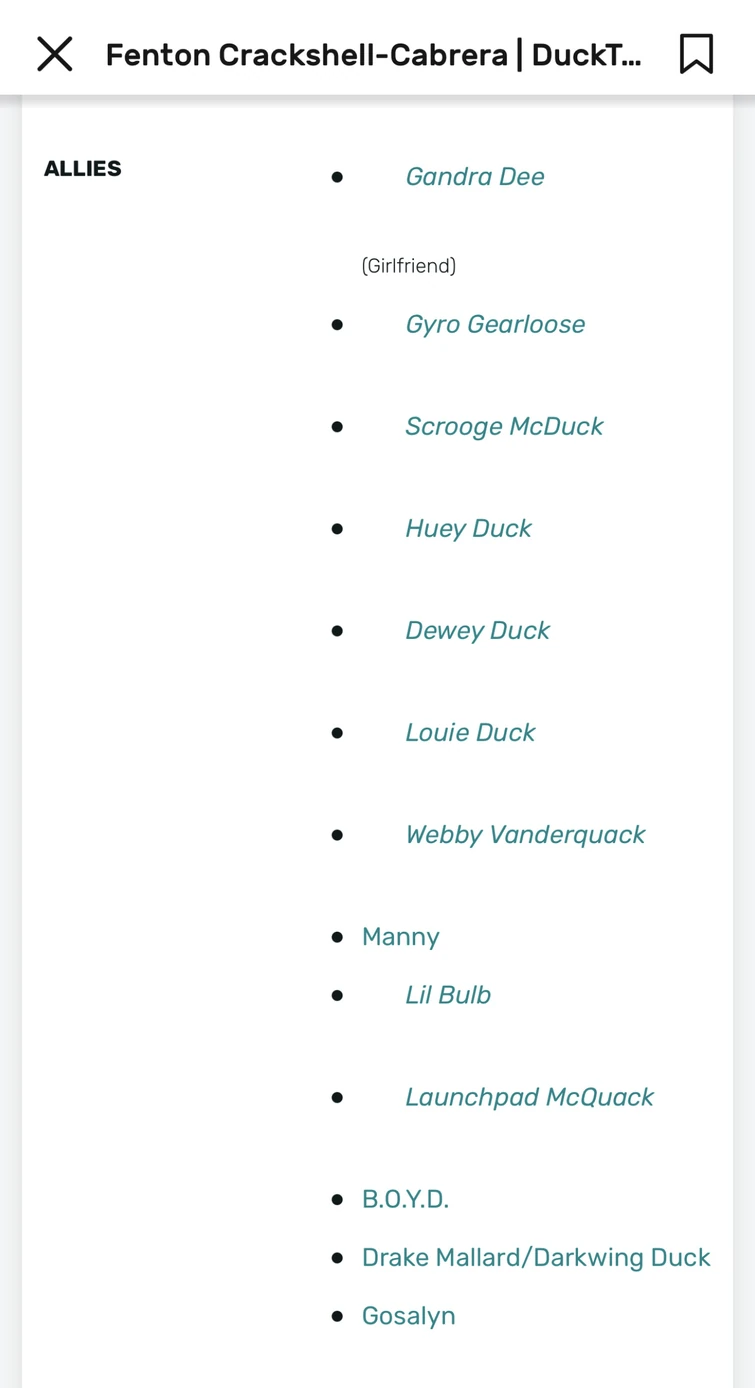Click bullet beside Gosalyn
Screen dimensions: 755x1388
coord(337,1316)
